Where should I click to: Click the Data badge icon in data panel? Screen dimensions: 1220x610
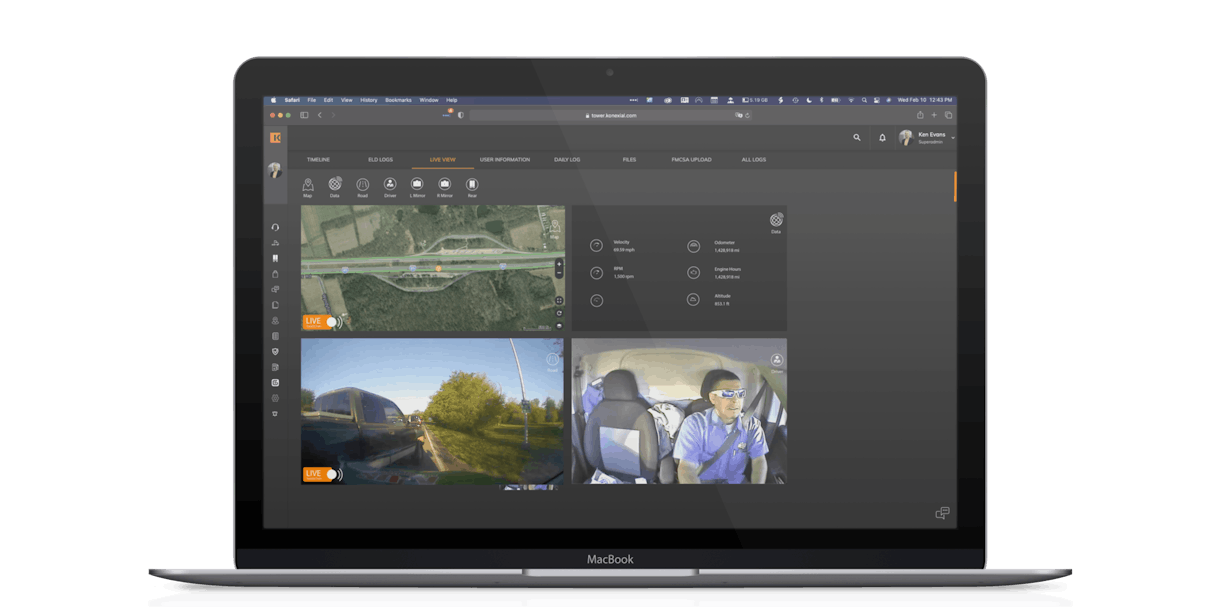tap(776, 221)
